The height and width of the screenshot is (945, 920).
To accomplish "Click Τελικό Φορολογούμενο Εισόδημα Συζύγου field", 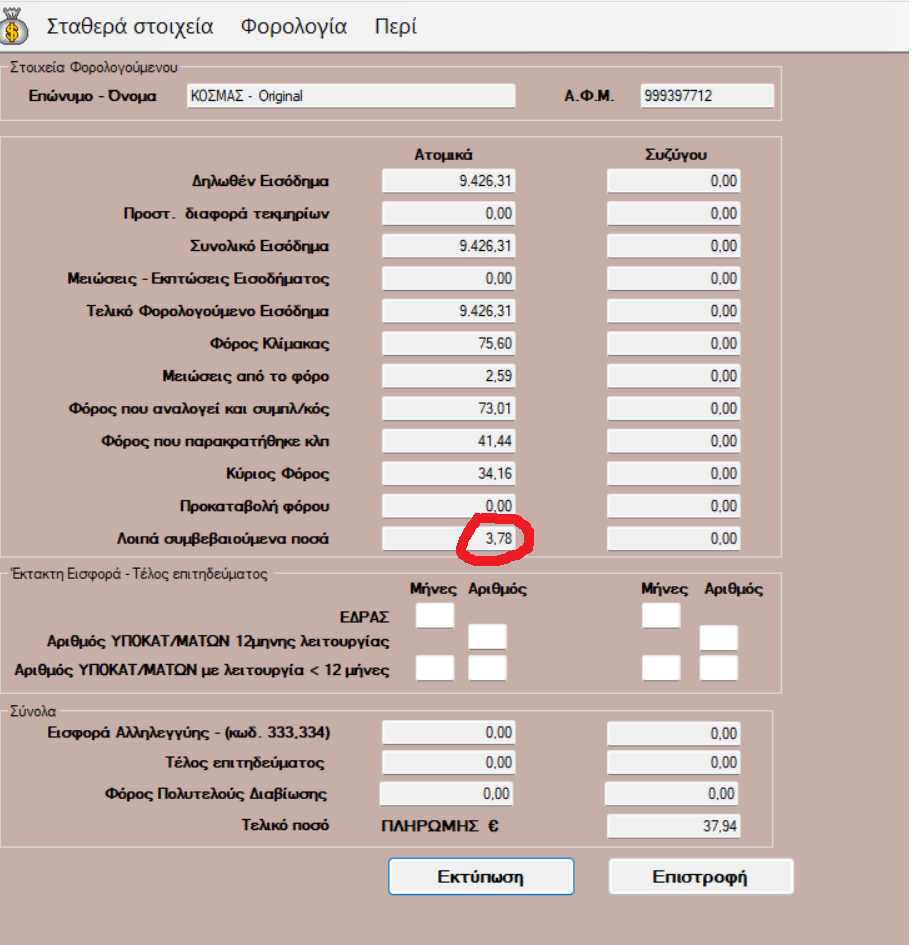I will click(674, 311).
